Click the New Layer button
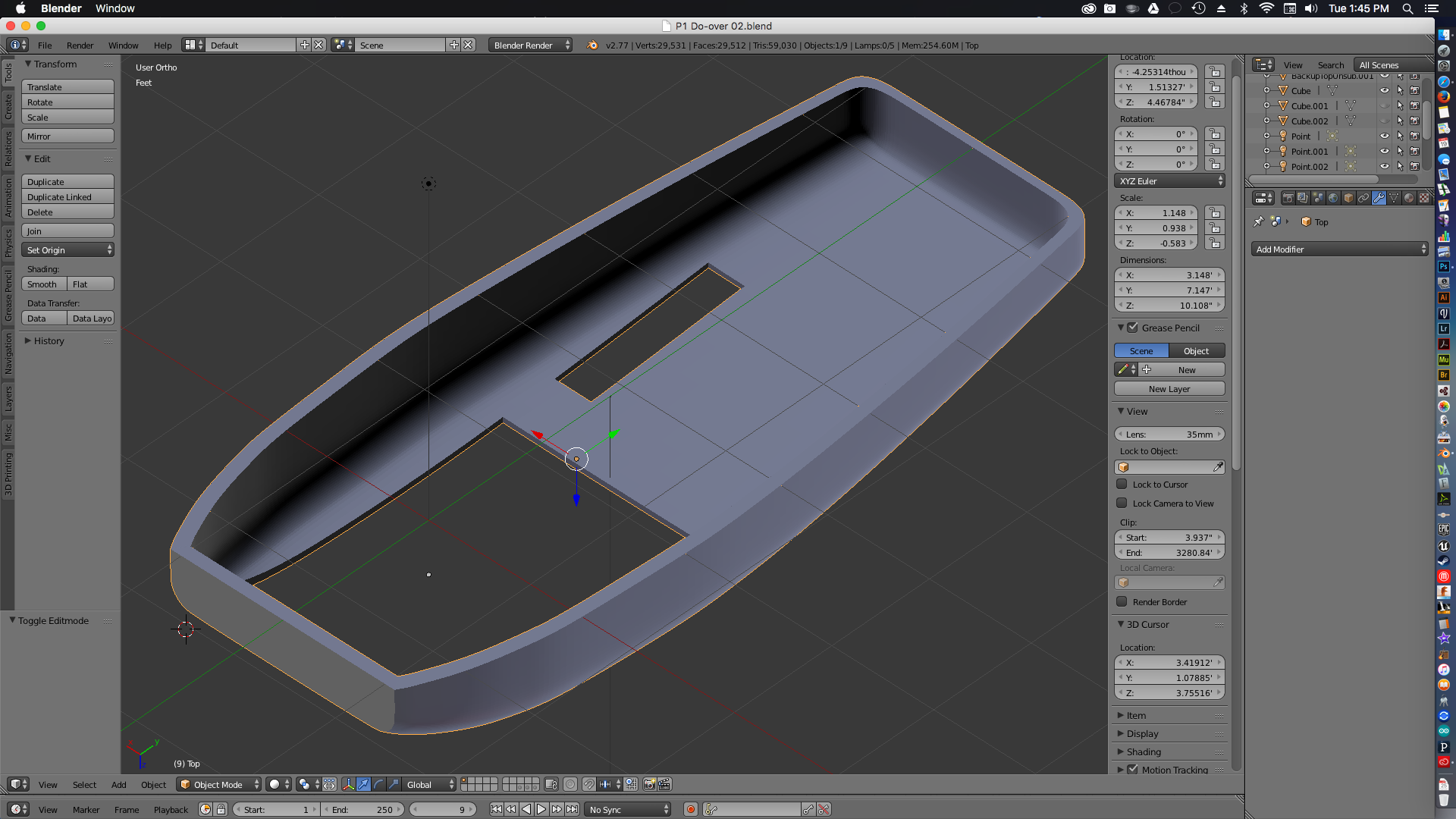The image size is (1456, 819). (1169, 388)
